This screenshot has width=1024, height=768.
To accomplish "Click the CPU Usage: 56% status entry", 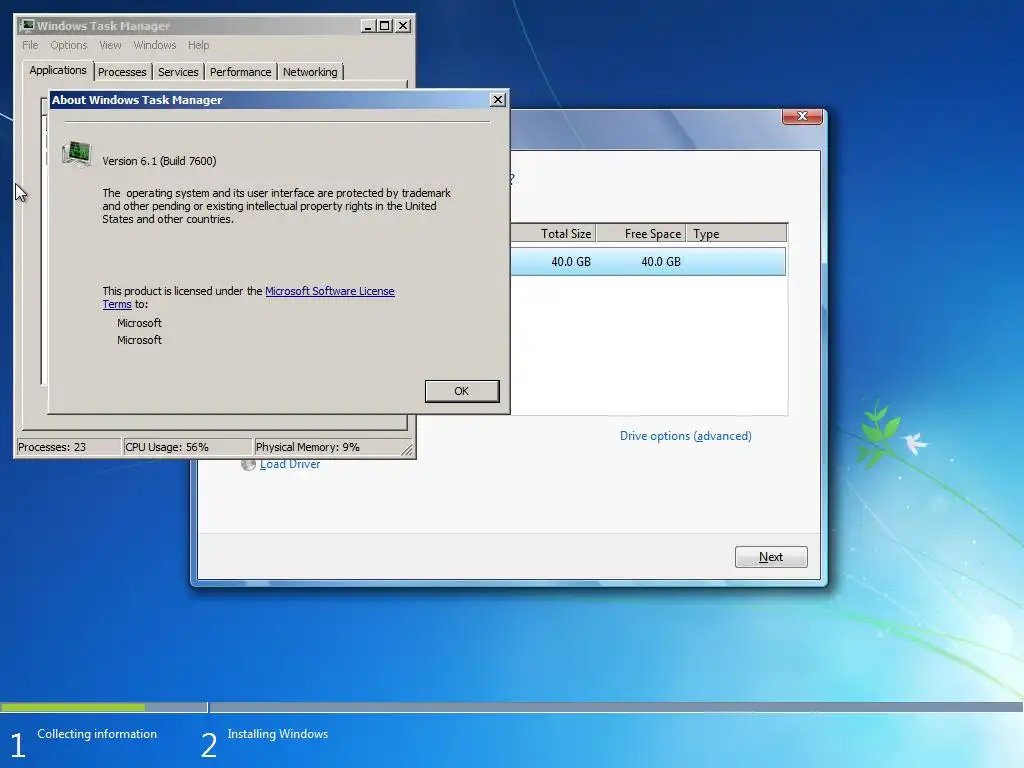I will click(188, 447).
